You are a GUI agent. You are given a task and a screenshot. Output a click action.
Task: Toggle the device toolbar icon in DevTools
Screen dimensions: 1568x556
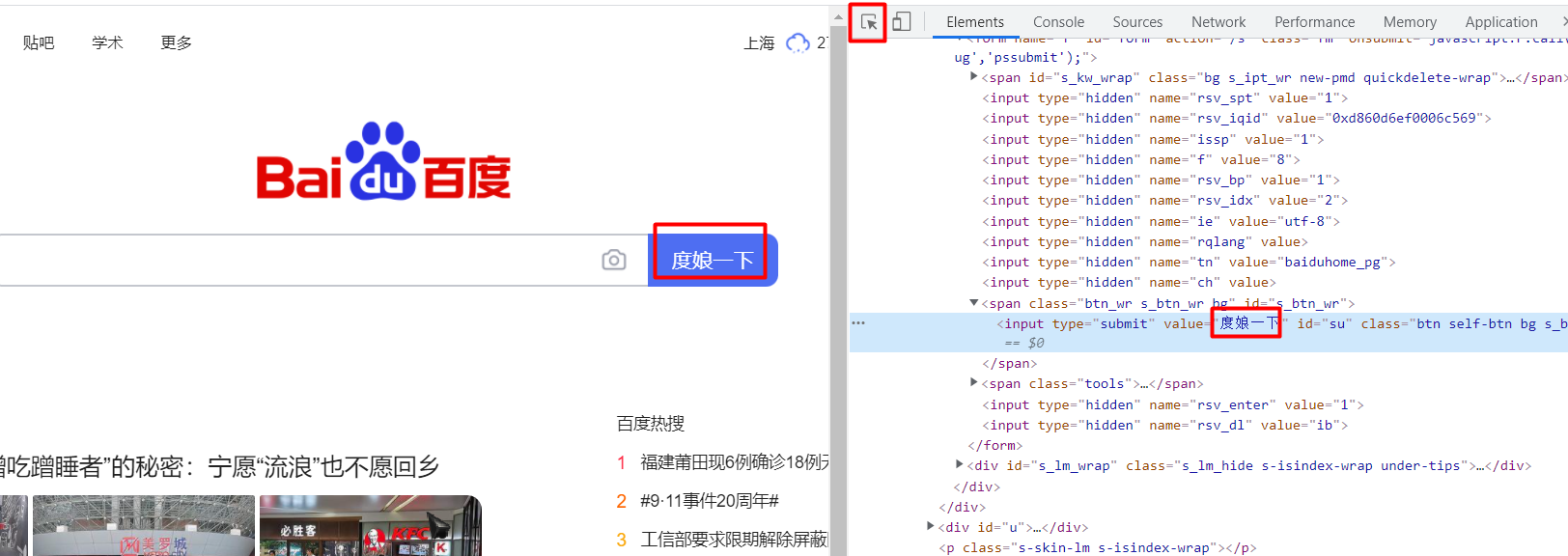point(902,22)
